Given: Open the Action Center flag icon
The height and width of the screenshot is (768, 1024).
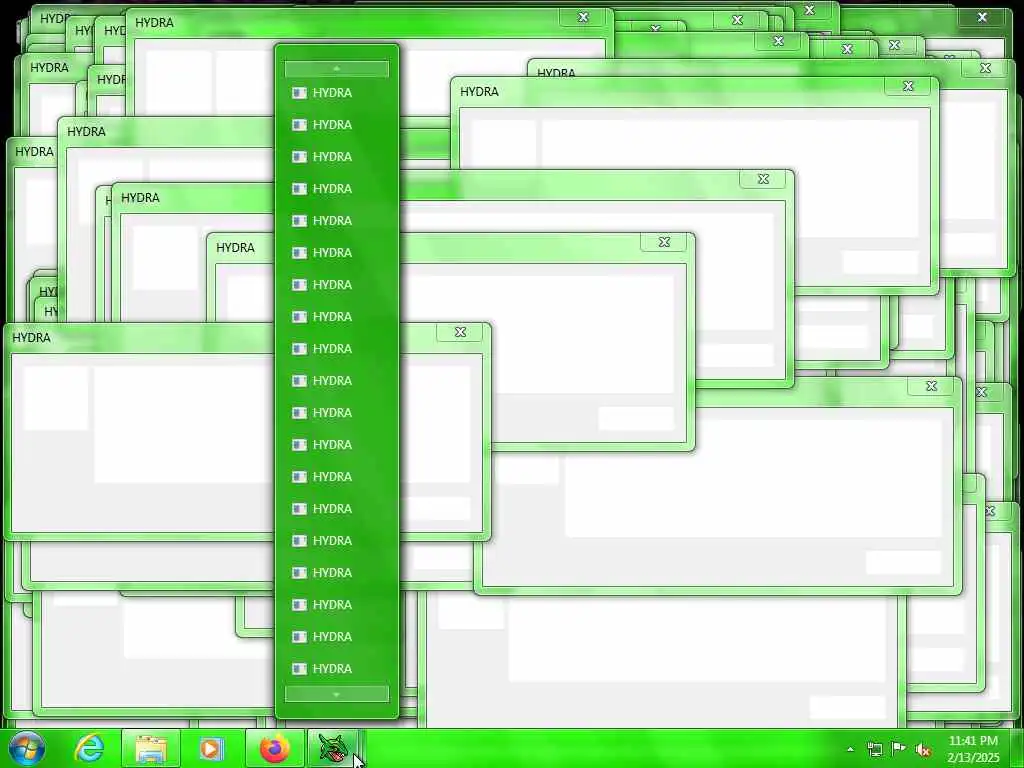Looking at the screenshot, I should 899,749.
